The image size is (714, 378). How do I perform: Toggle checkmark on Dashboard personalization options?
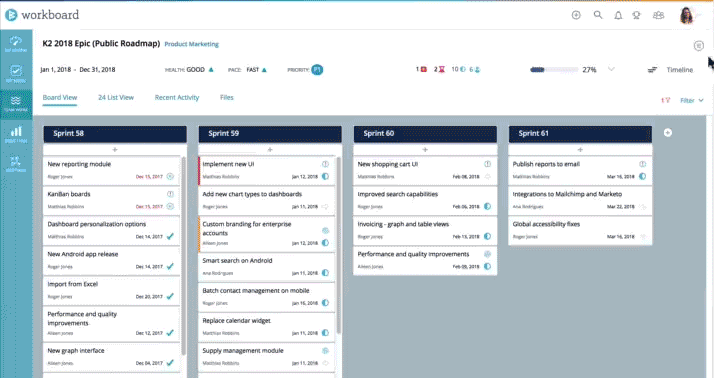(170, 236)
